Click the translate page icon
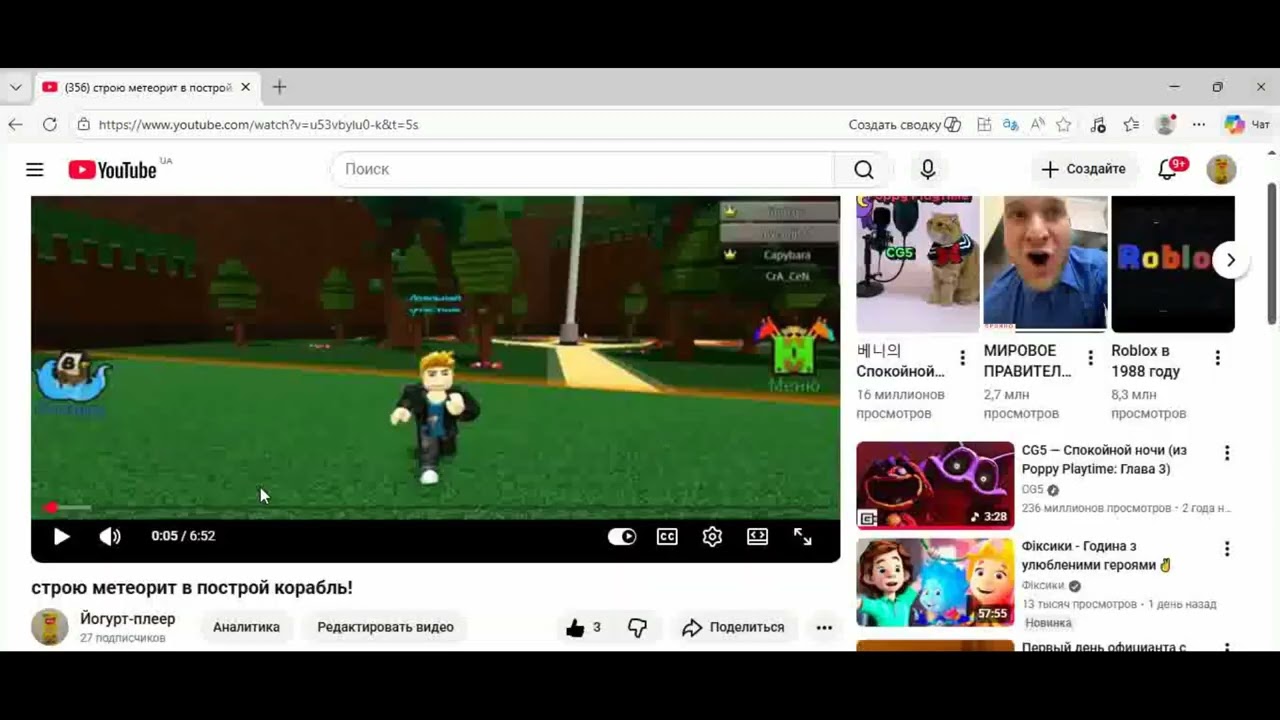The width and height of the screenshot is (1280, 720). coord(1011,125)
